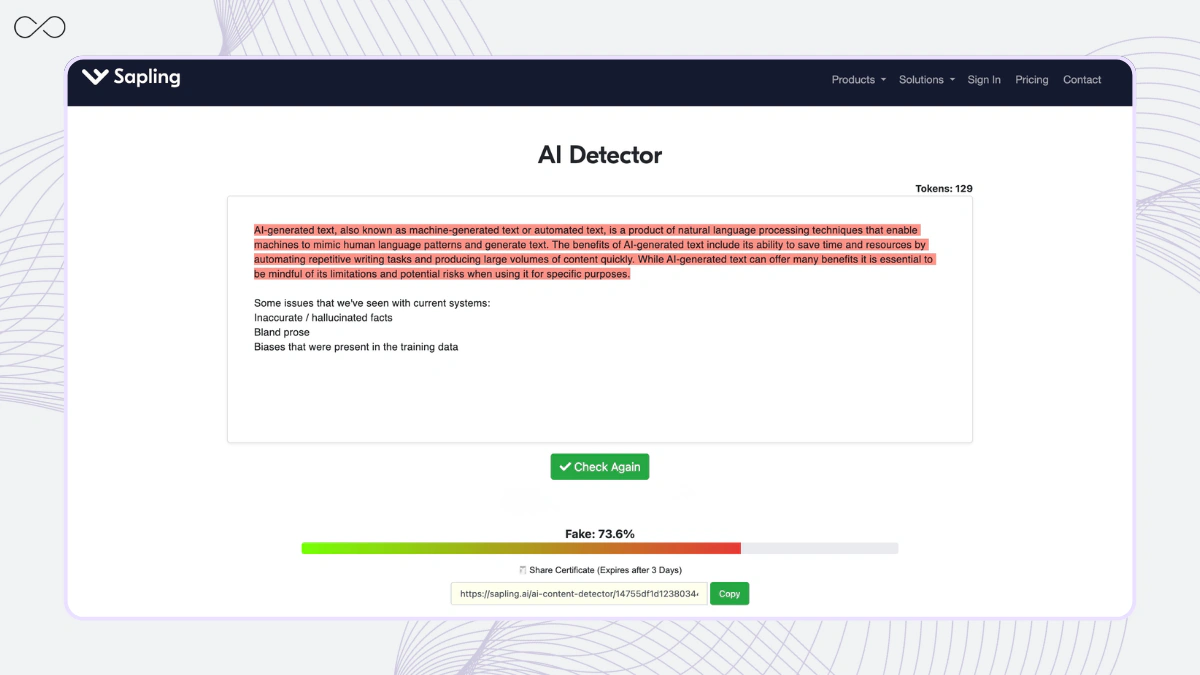Click the "Biases that were present" line
The image size is (1200, 675).
[356, 347]
